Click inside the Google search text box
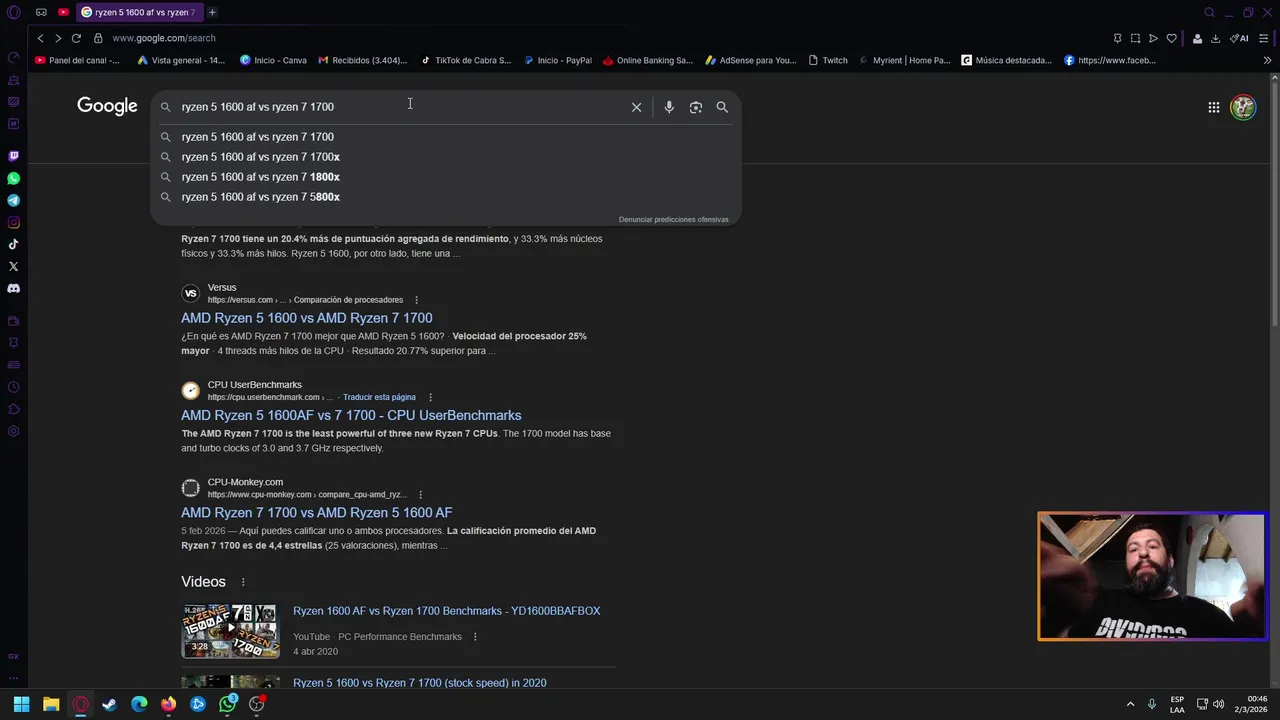Screen dimensions: 1280x720 [400, 107]
